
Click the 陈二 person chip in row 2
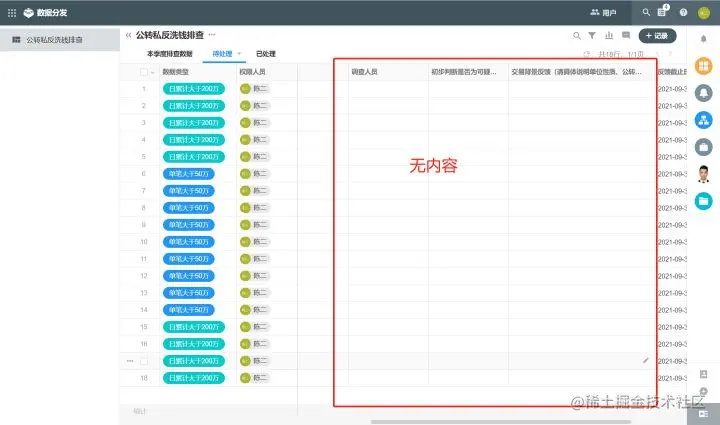click(255, 106)
